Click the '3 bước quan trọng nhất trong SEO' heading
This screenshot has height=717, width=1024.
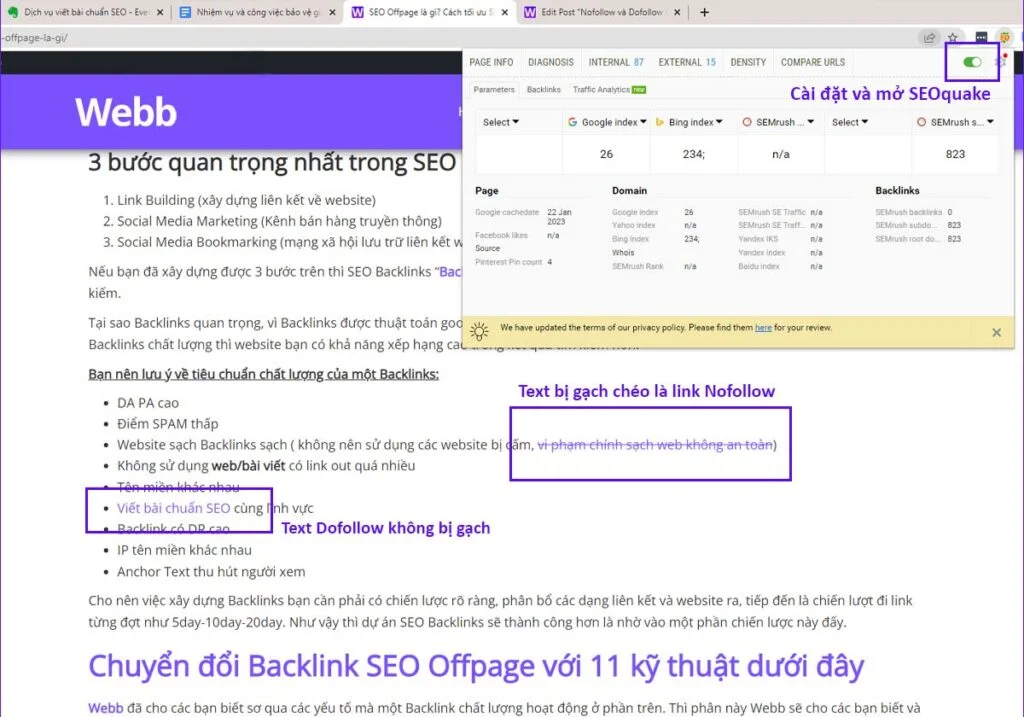point(272,162)
